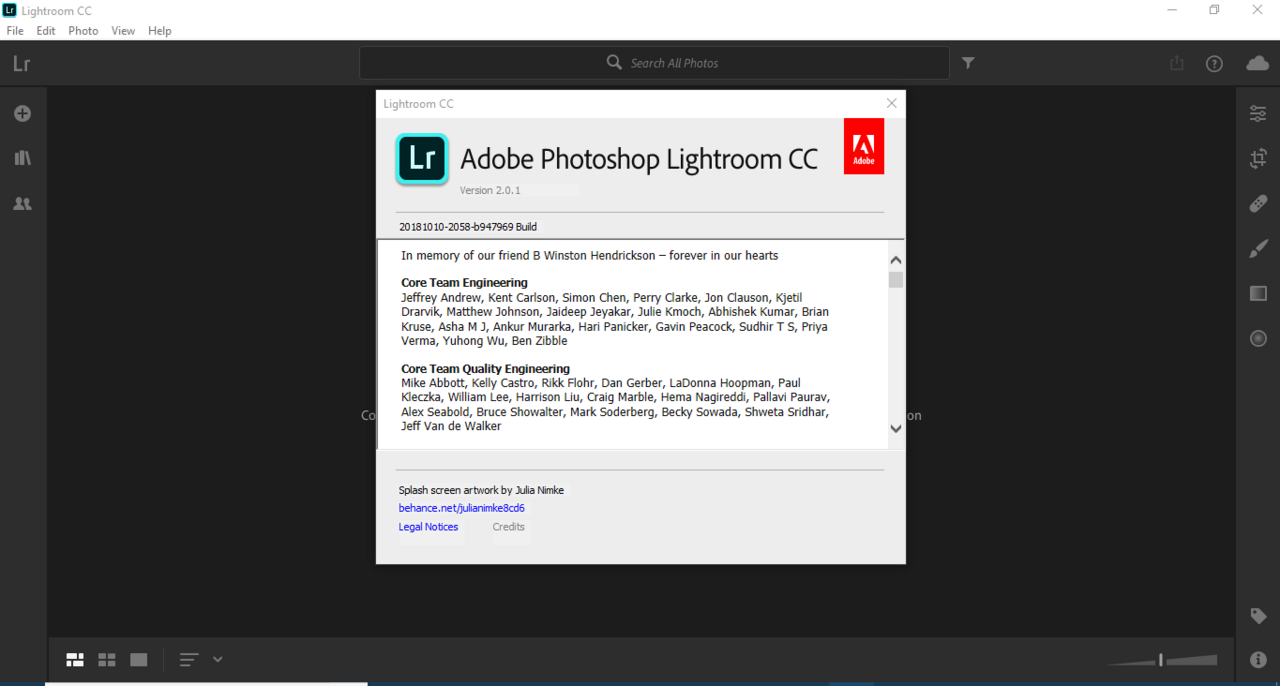
Task: Click the Credits button
Action: (x=509, y=527)
